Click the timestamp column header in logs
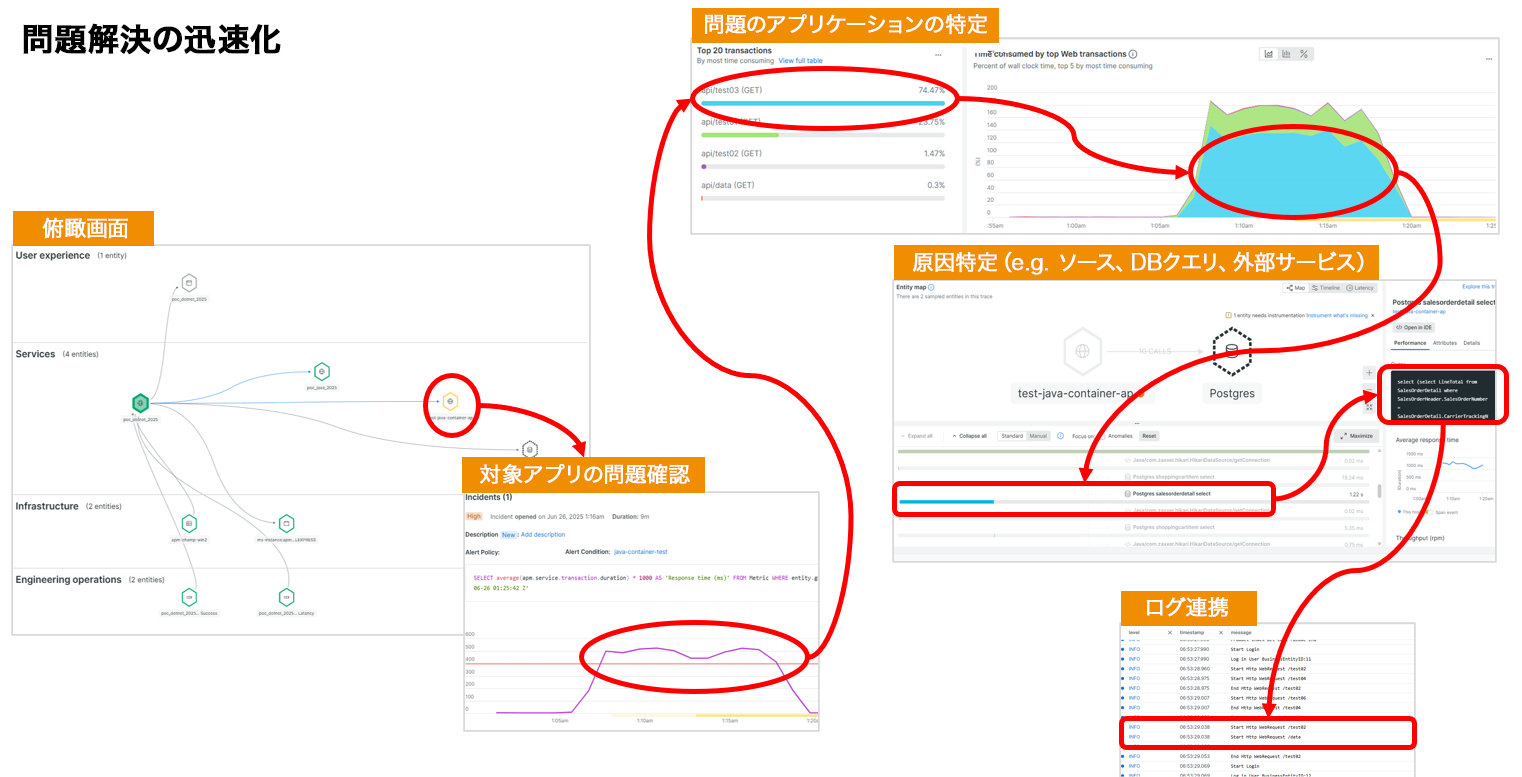The width and height of the screenshot is (1522, 777). point(1192,633)
